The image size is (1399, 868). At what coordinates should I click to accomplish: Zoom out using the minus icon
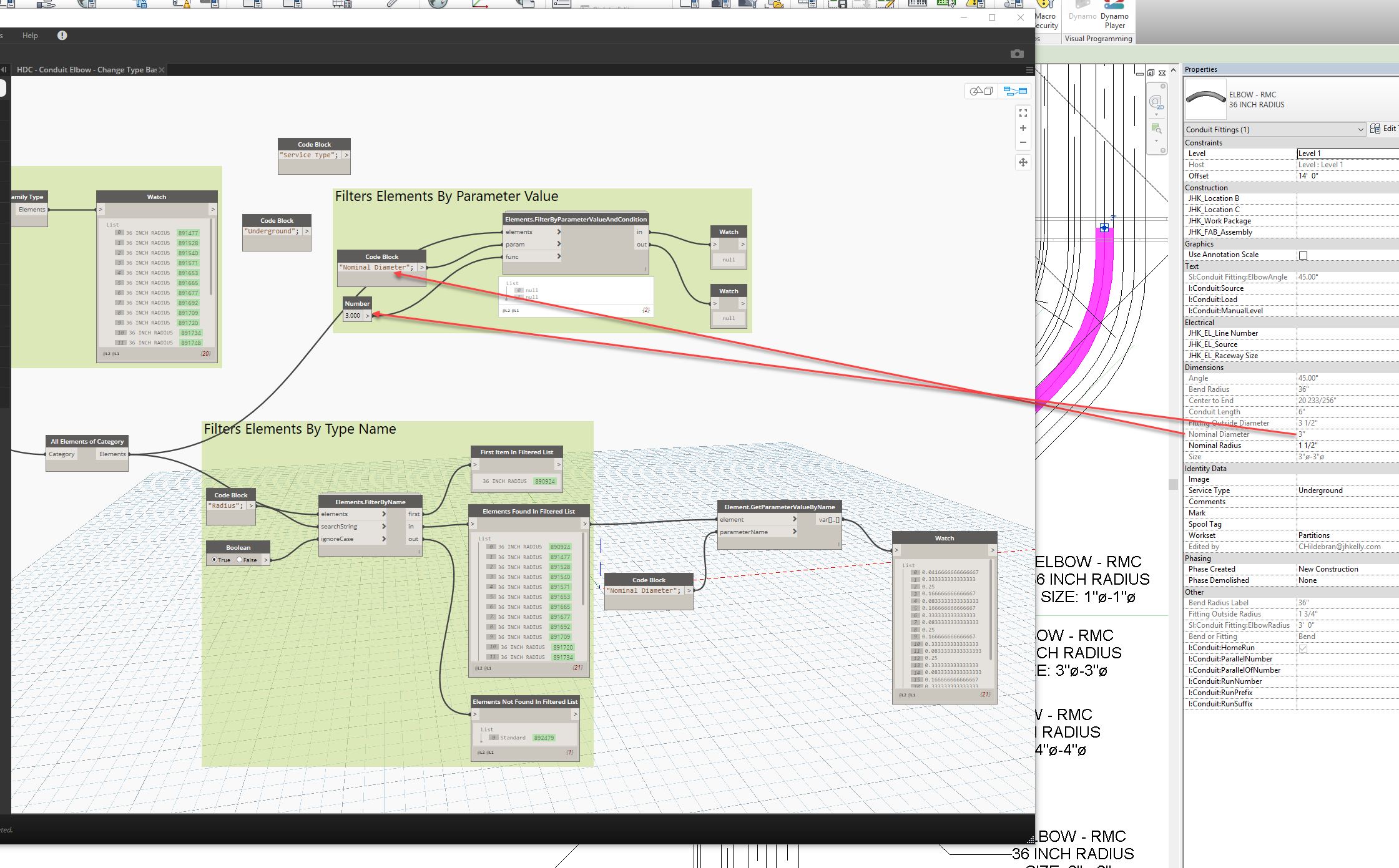click(1023, 142)
